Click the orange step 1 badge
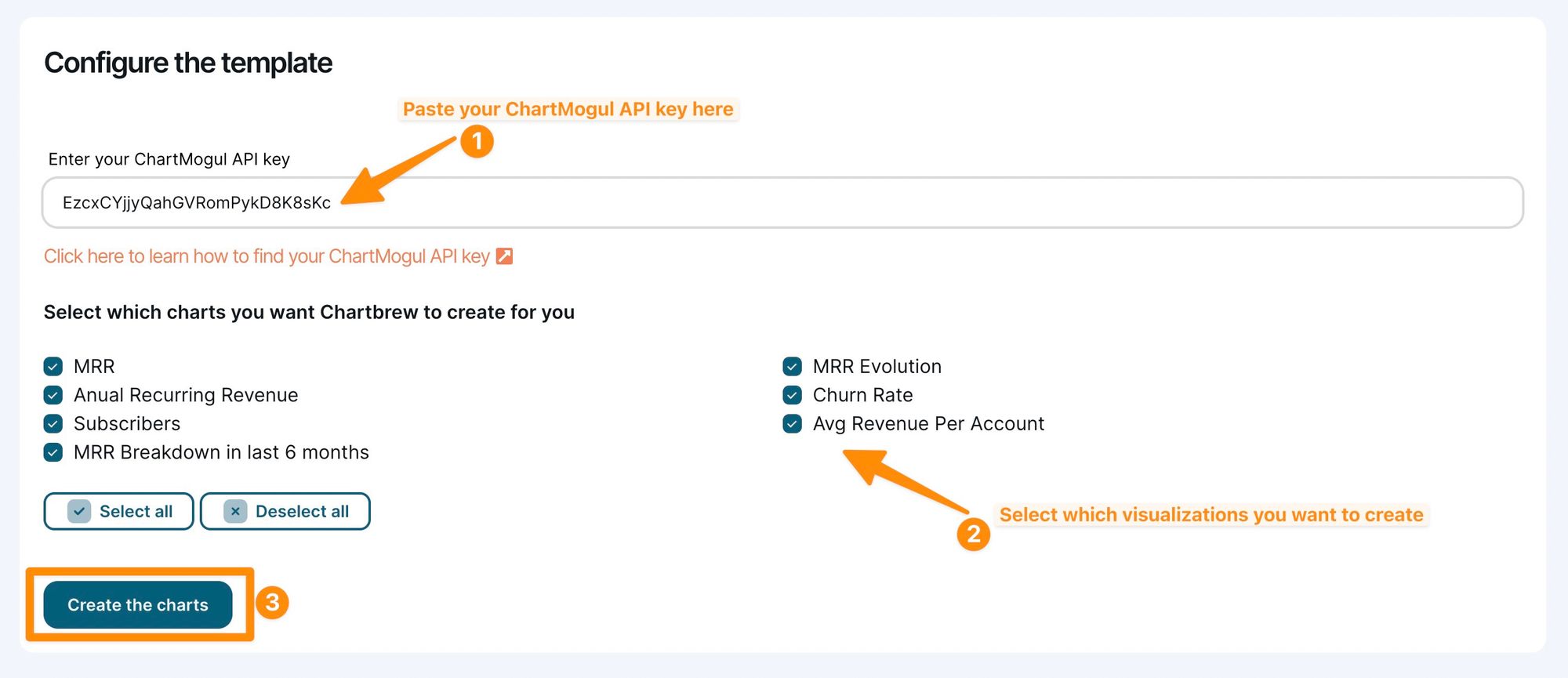Viewport: 1568px width, 678px height. [479, 143]
